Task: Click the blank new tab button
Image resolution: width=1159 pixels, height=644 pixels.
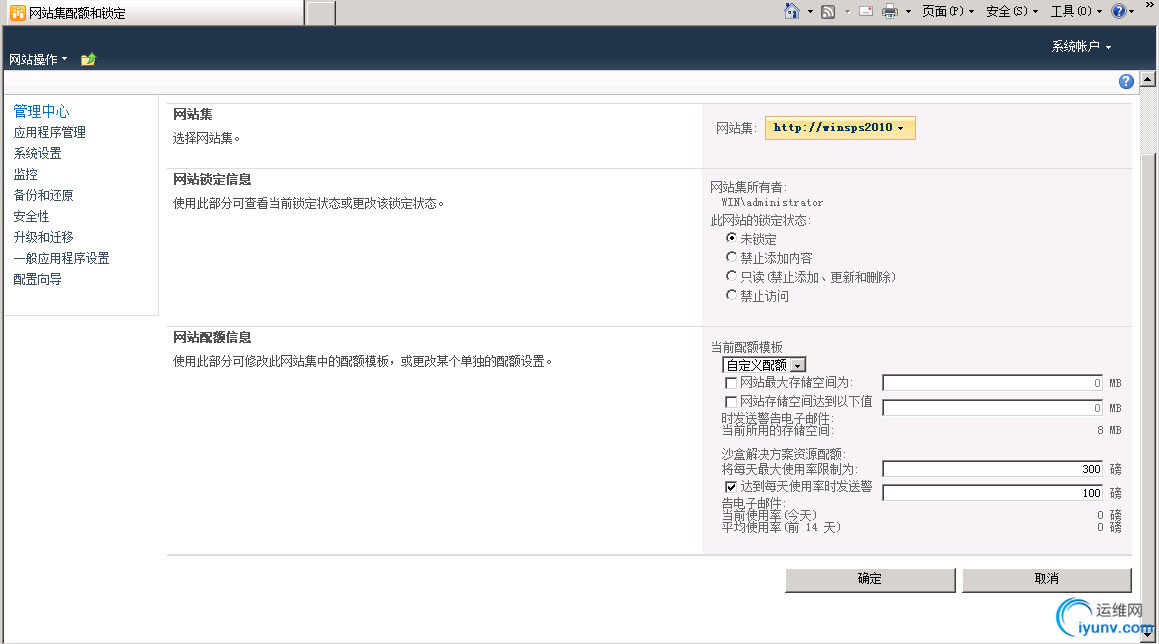Action: point(321,13)
